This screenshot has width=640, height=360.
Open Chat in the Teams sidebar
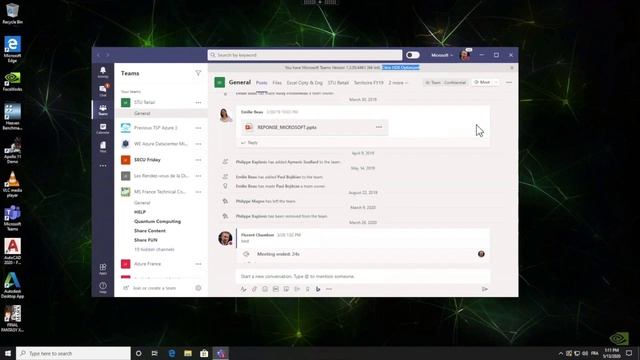[103, 91]
